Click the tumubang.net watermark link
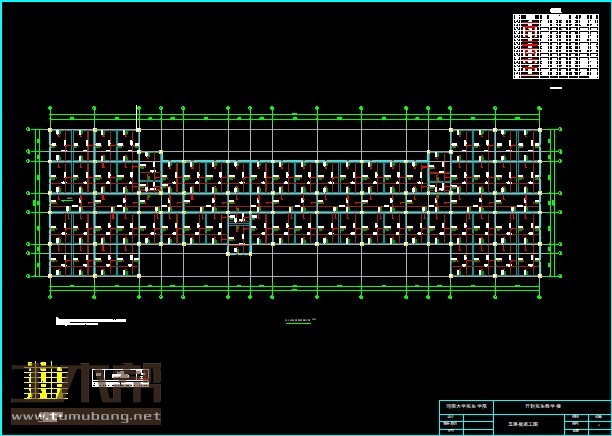 coord(98,416)
